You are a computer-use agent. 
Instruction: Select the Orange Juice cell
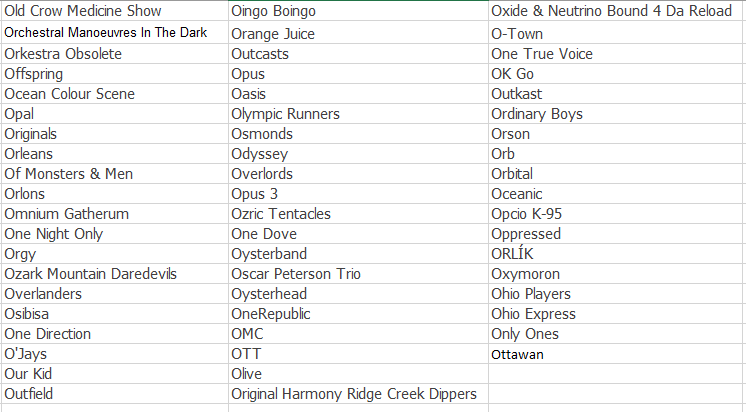(358, 33)
